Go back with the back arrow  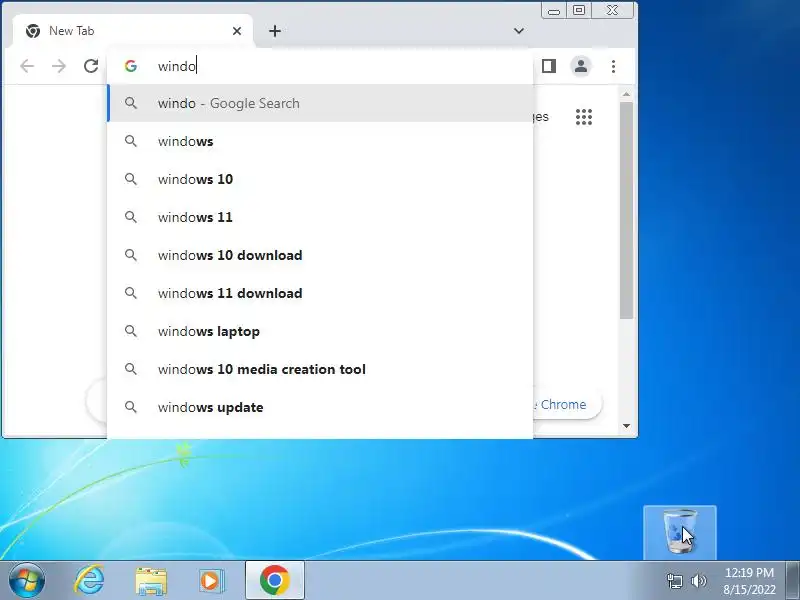click(27, 66)
